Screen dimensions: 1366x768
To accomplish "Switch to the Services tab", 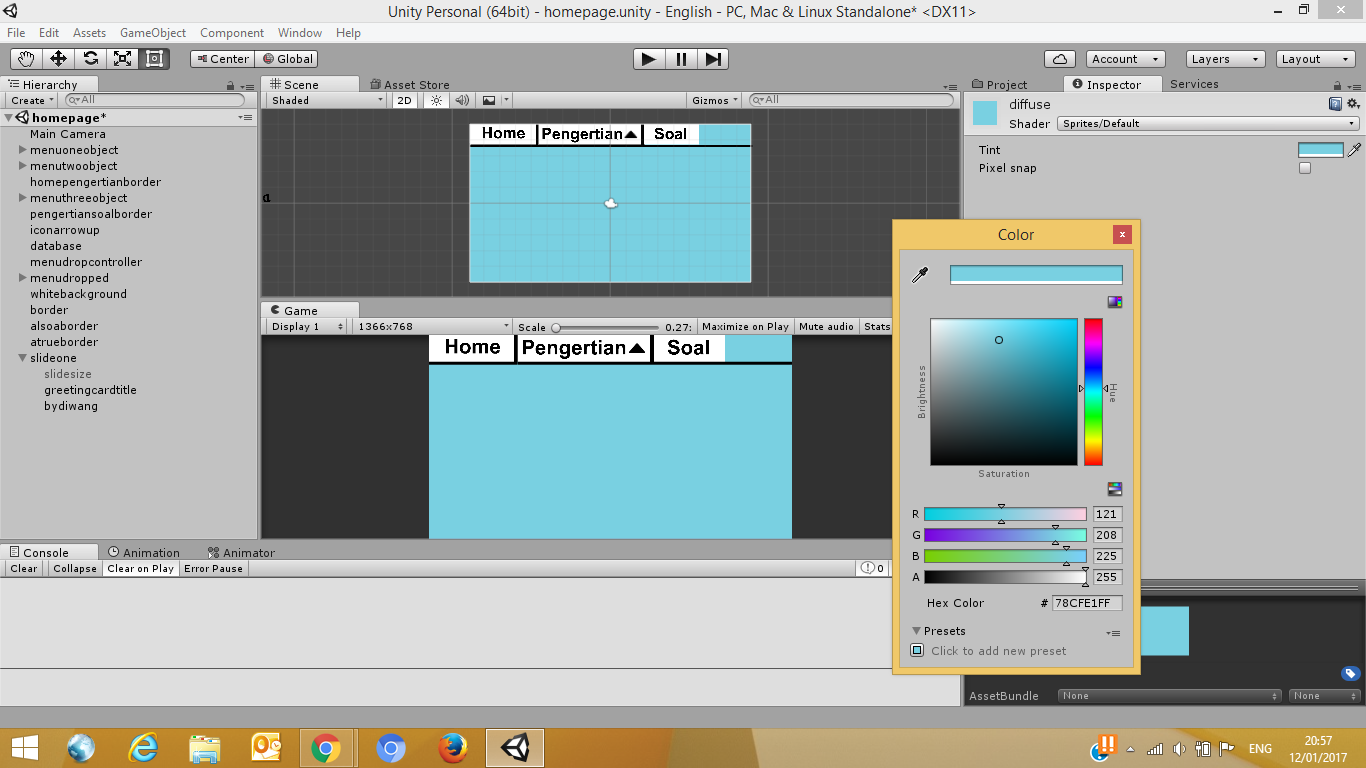I will coord(1194,84).
